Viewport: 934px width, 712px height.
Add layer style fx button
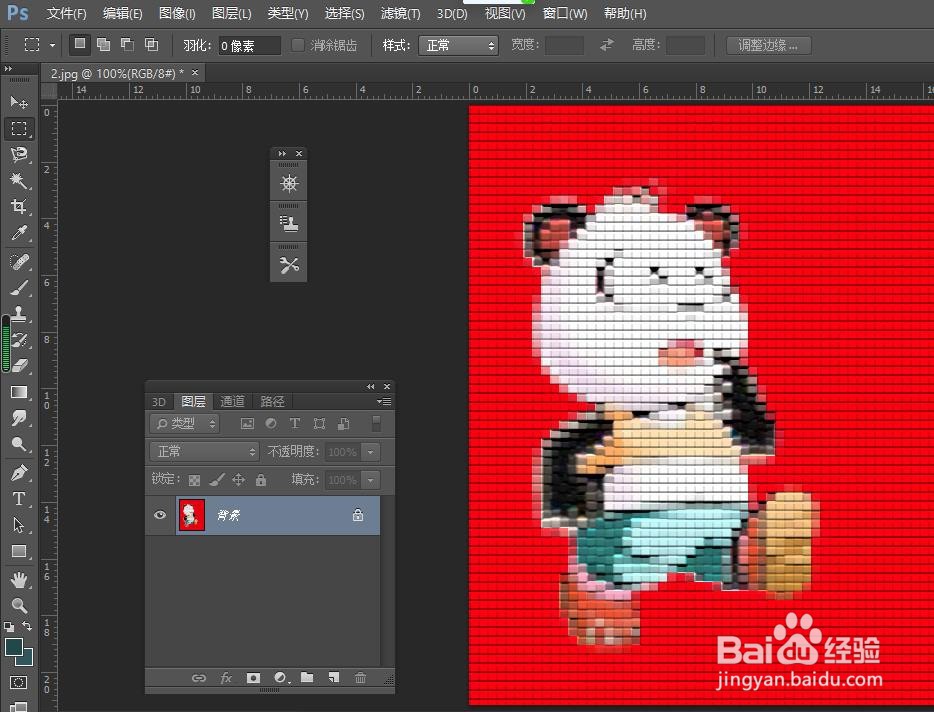click(226, 678)
